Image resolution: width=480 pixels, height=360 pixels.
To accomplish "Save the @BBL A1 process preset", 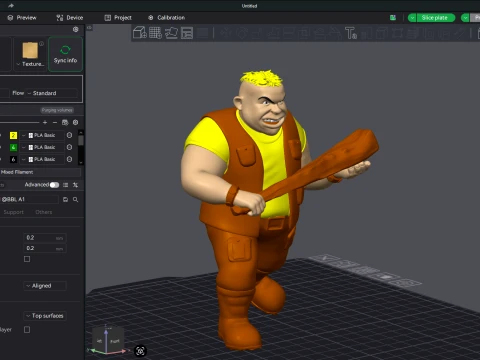I will coord(65,199).
